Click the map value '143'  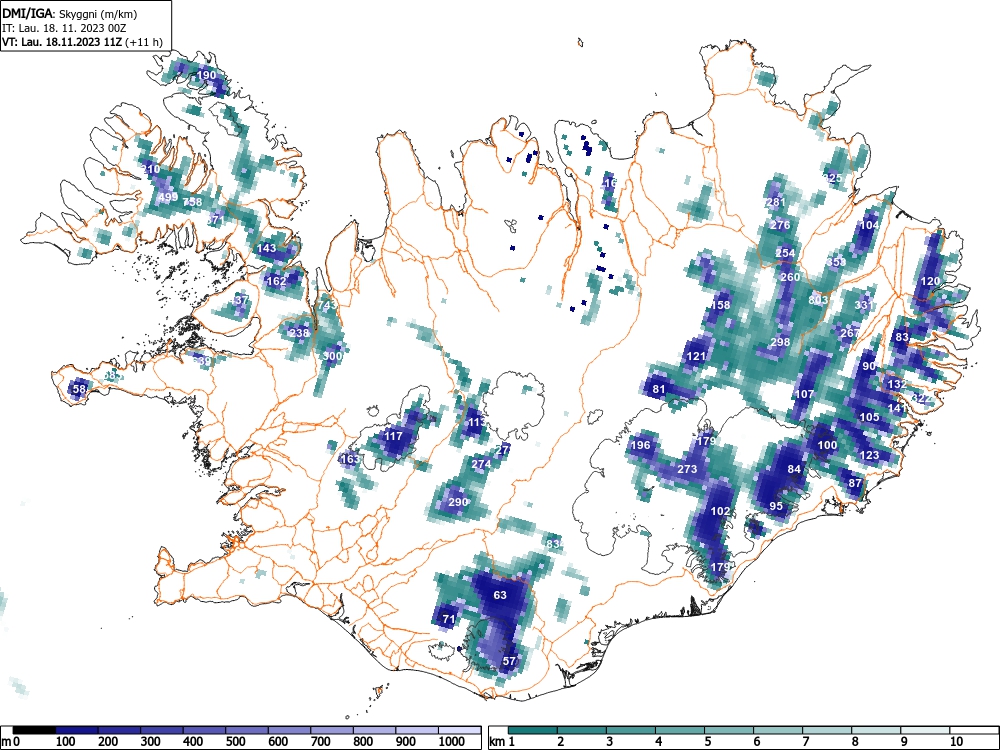tap(266, 249)
